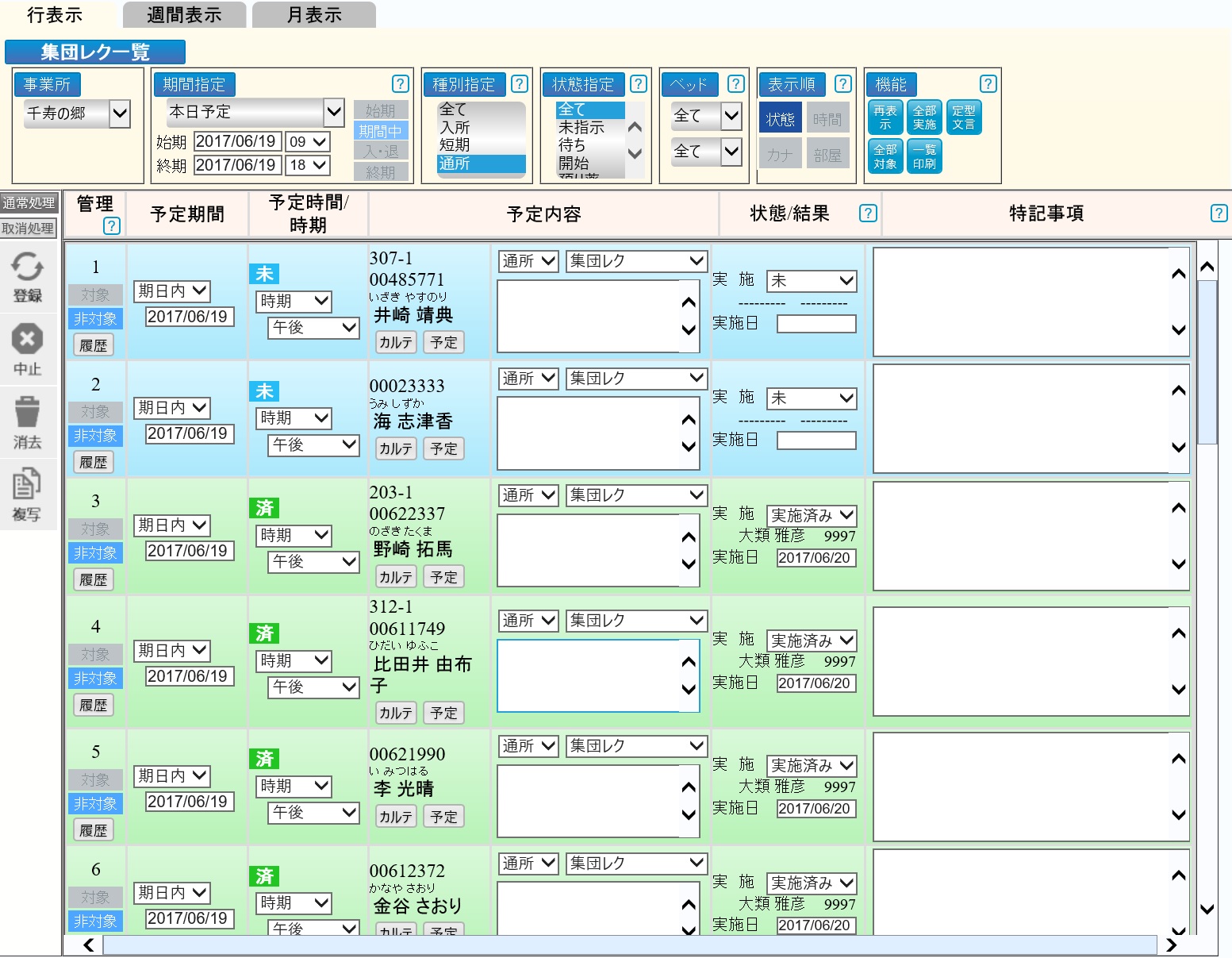This screenshot has height=958, width=1232.
Task: Enable the 期間中 period filter
Action: 381,131
